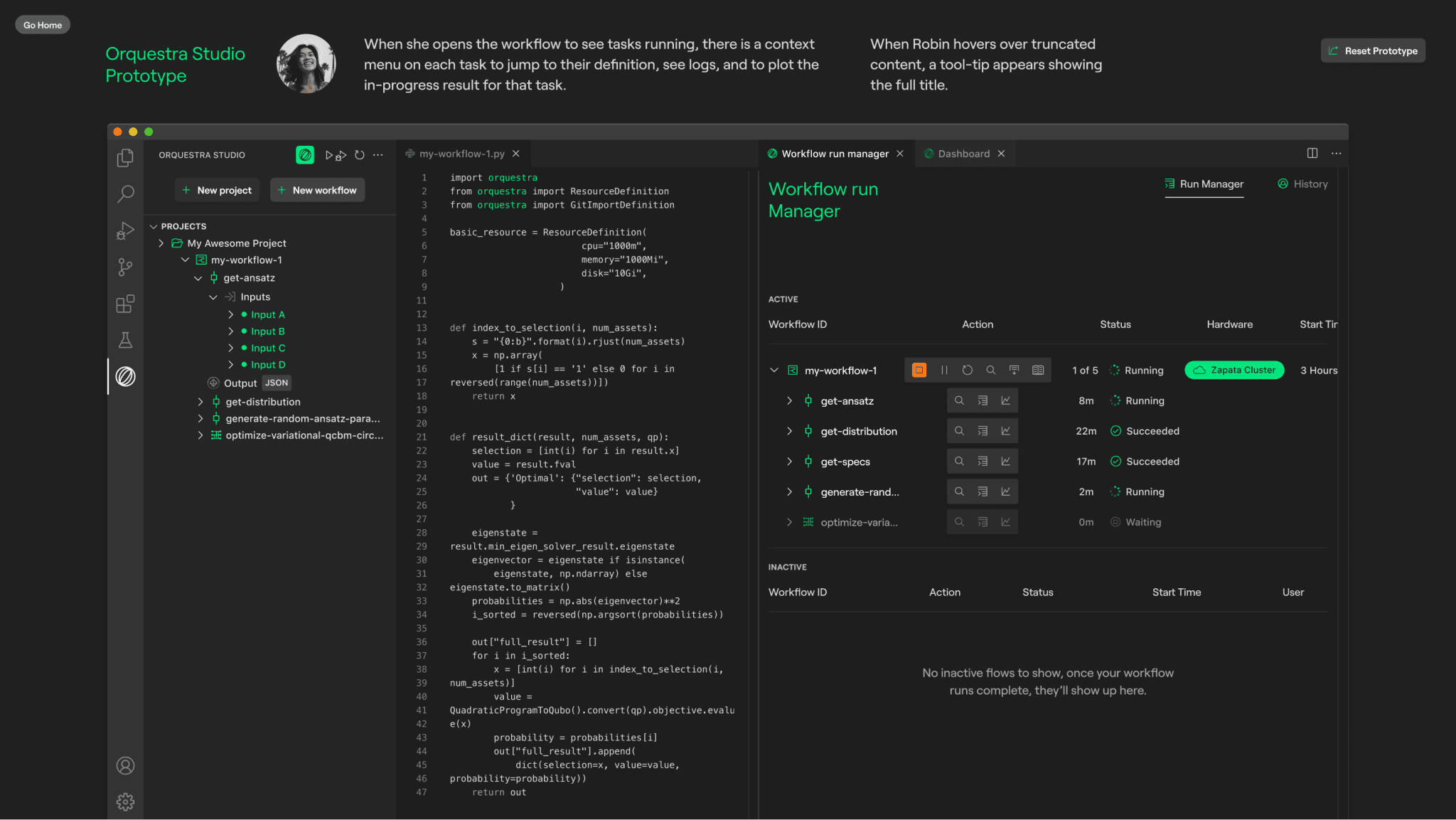Restart my-workflow-1 with the reload icon
This screenshot has width=1456, height=820.
click(x=967, y=370)
